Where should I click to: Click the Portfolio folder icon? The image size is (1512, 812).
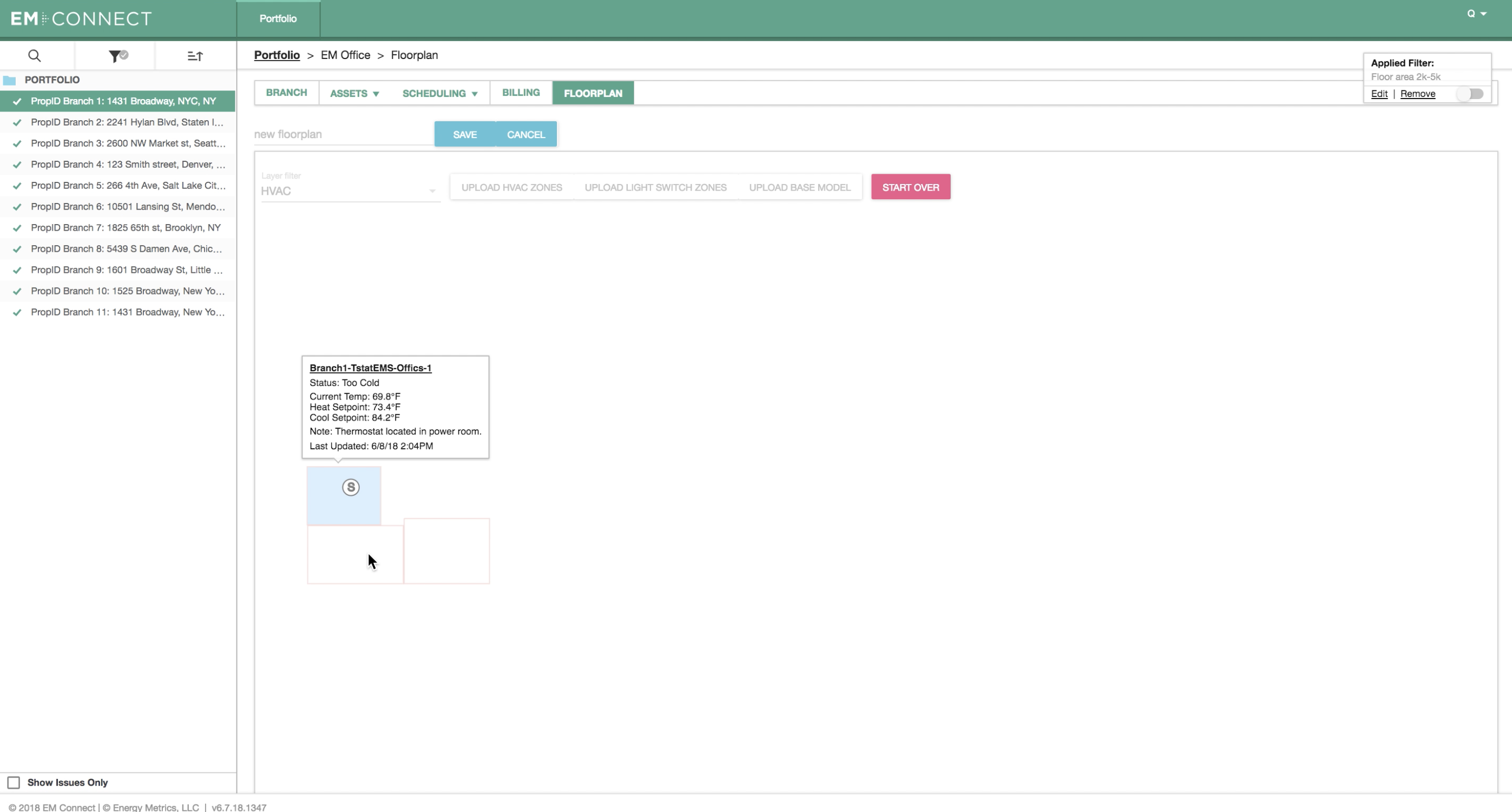point(9,80)
